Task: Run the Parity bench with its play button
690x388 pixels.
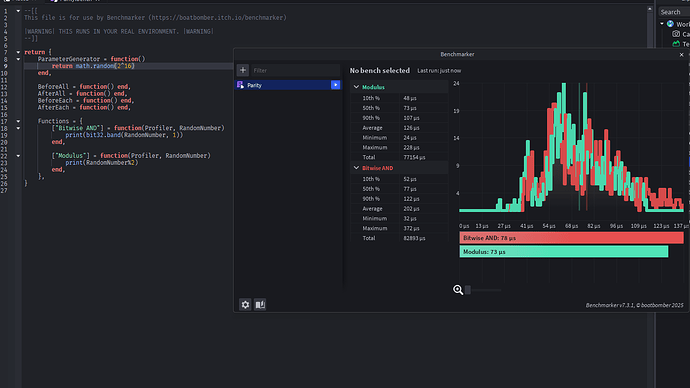Action: point(335,85)
